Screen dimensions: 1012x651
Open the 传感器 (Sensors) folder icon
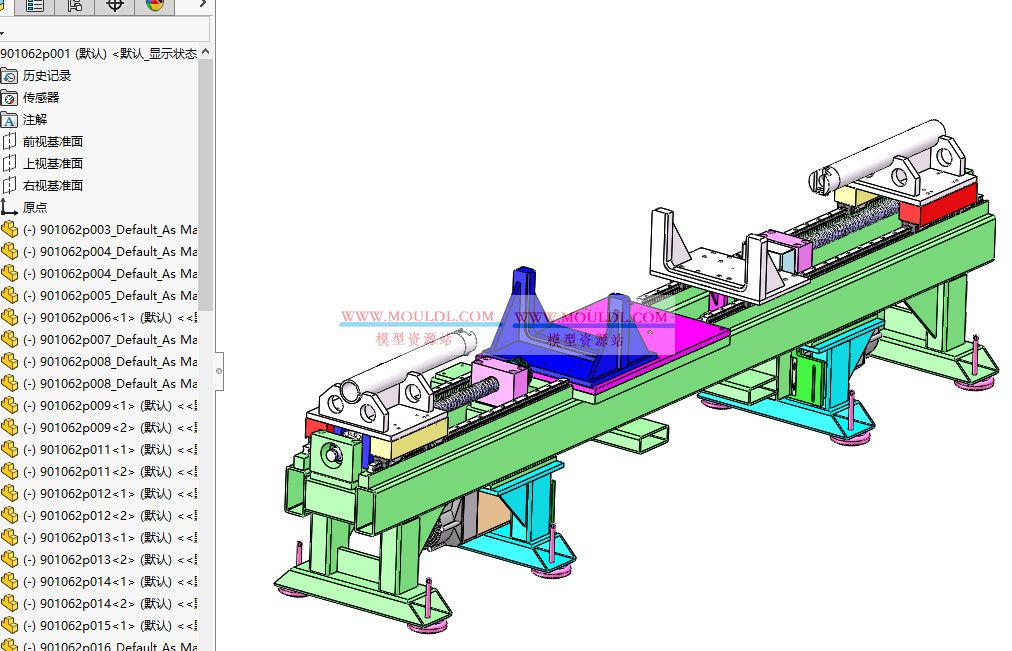pyautogui.click(x=10, y=97)
